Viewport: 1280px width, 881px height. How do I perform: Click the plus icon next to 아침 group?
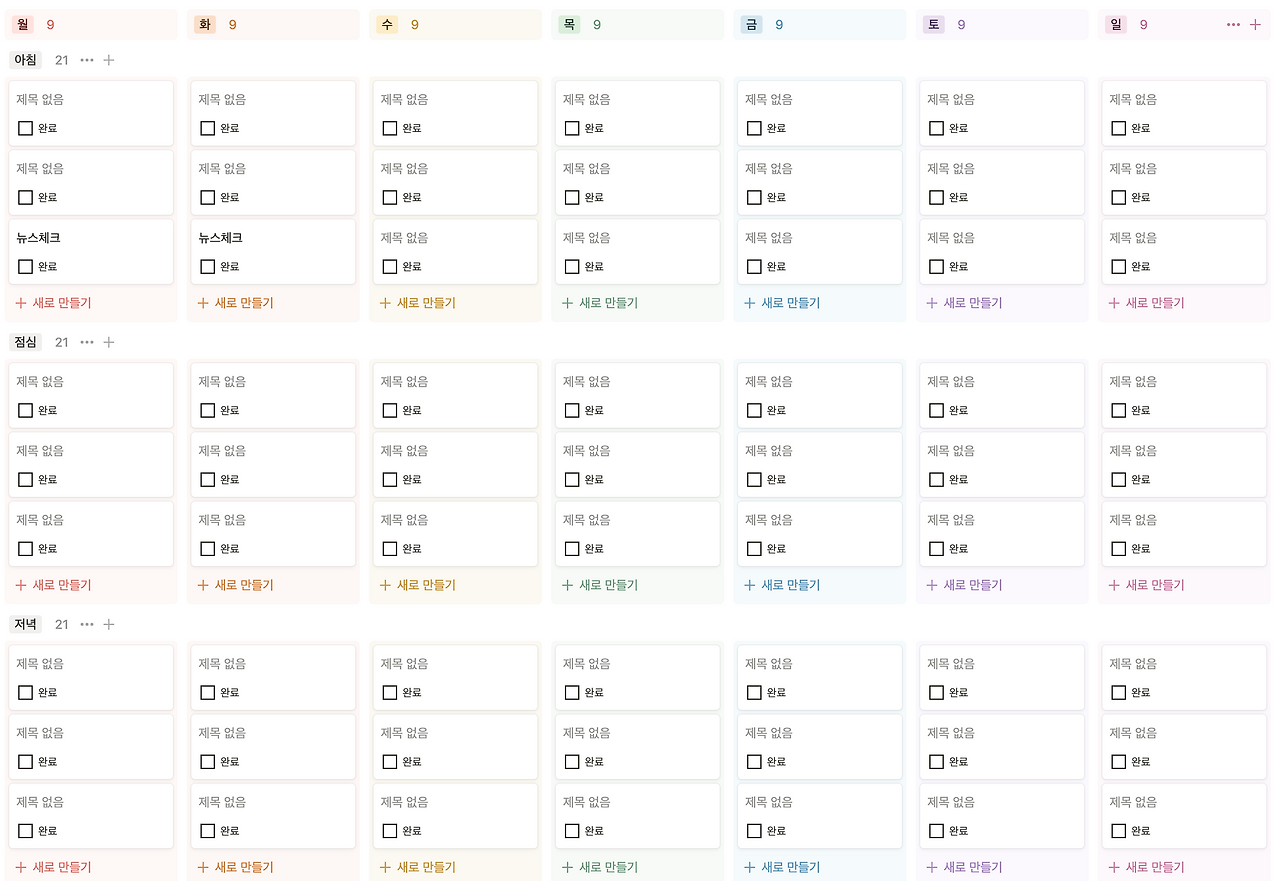pyautogui.click(x=109, y=60)
